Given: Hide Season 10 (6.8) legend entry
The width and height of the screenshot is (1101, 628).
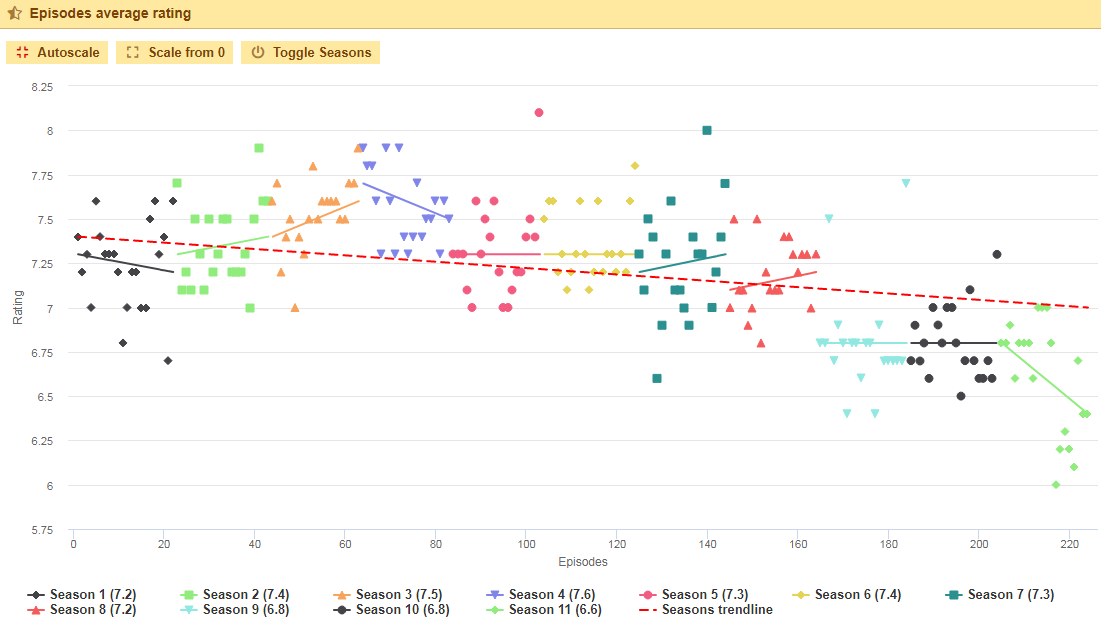Looking at the screenshot, I should (391, 610).
